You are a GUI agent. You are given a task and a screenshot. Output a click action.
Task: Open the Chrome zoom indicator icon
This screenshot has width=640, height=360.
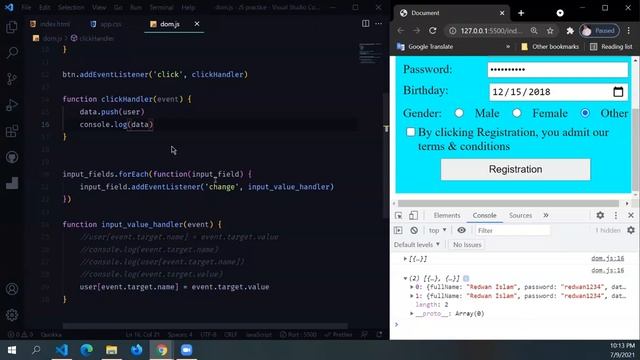[534, 31]
